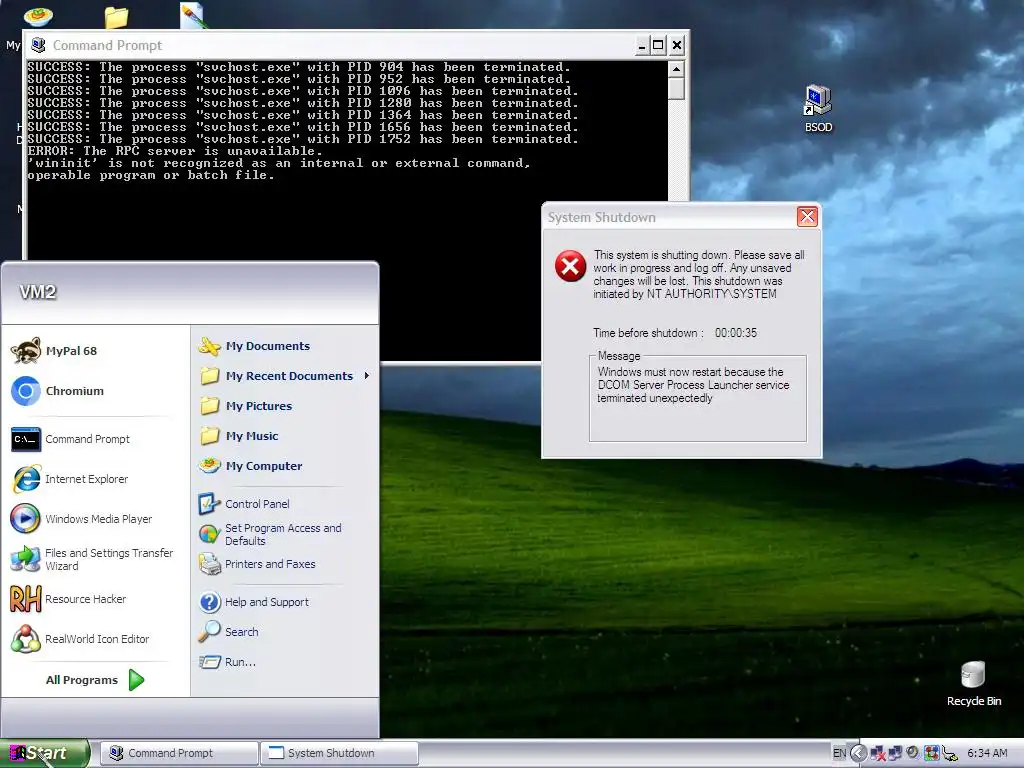The width and height of the screenshot is (1024, 768).
Task: Select the Recycle Bin desktop icon
Action: click(x=973, y=684)
